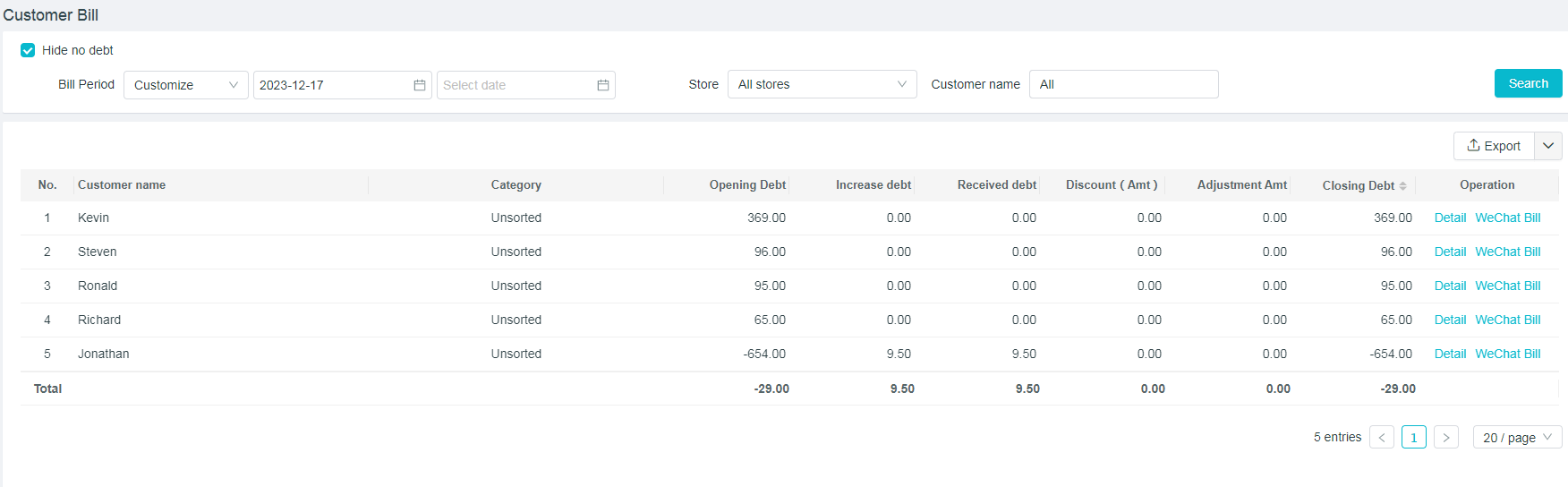Click the Search button
The image size is (1568, 487).
[x=1528, y=83]
